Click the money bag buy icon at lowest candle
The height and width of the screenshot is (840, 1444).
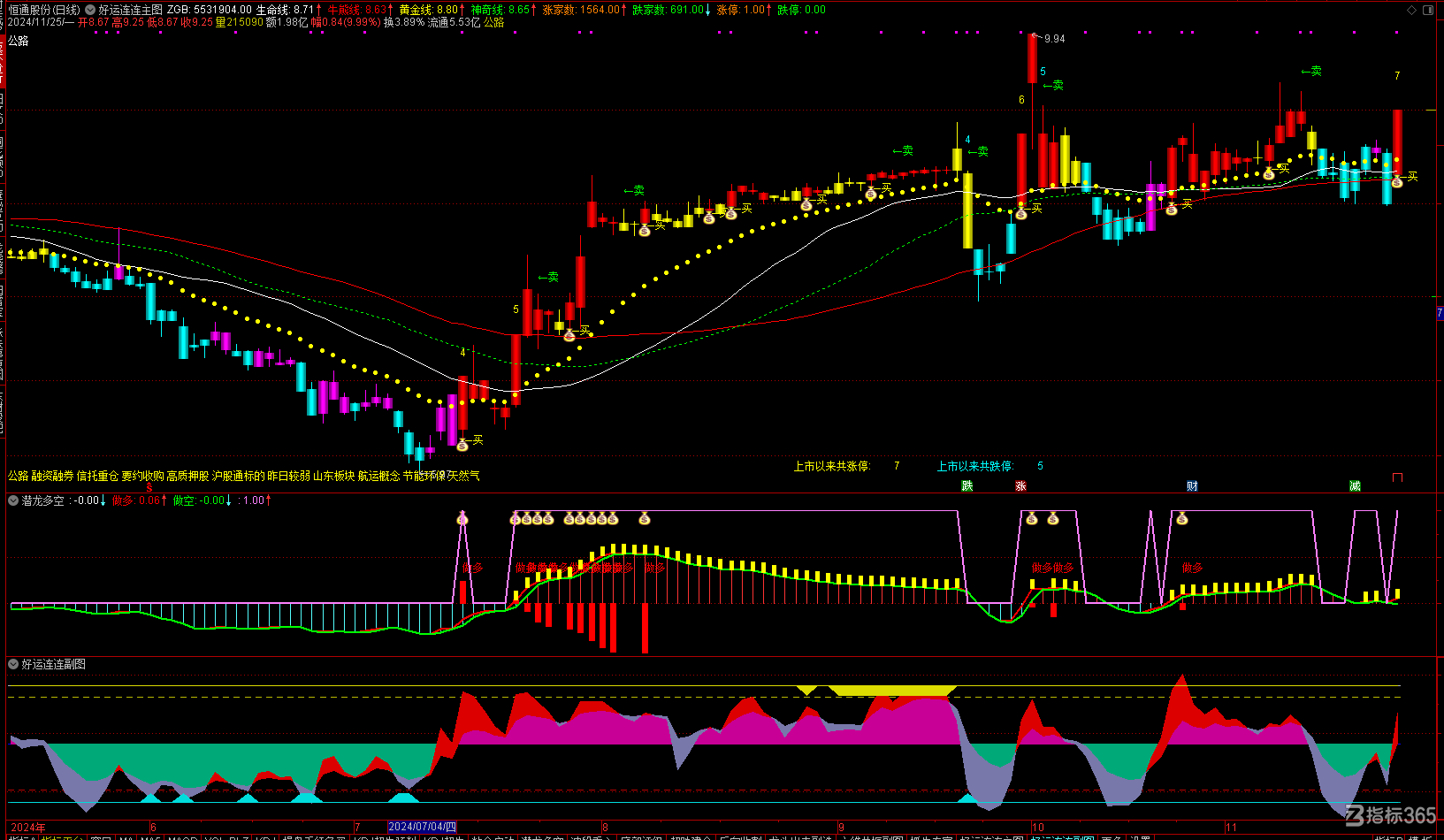[x=462, y=445]
